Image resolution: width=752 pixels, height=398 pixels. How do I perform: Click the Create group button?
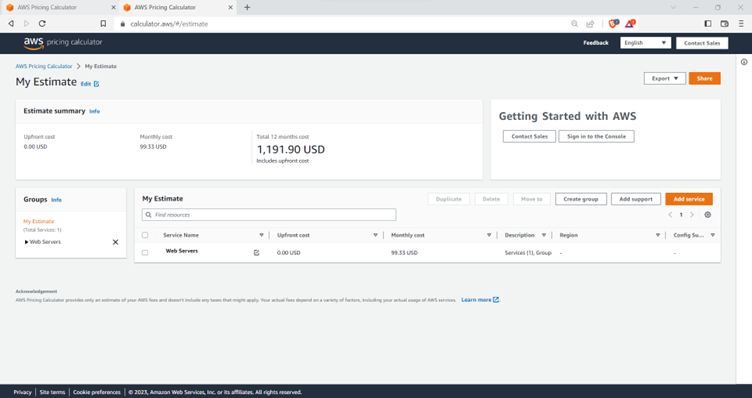click(581, 199)
